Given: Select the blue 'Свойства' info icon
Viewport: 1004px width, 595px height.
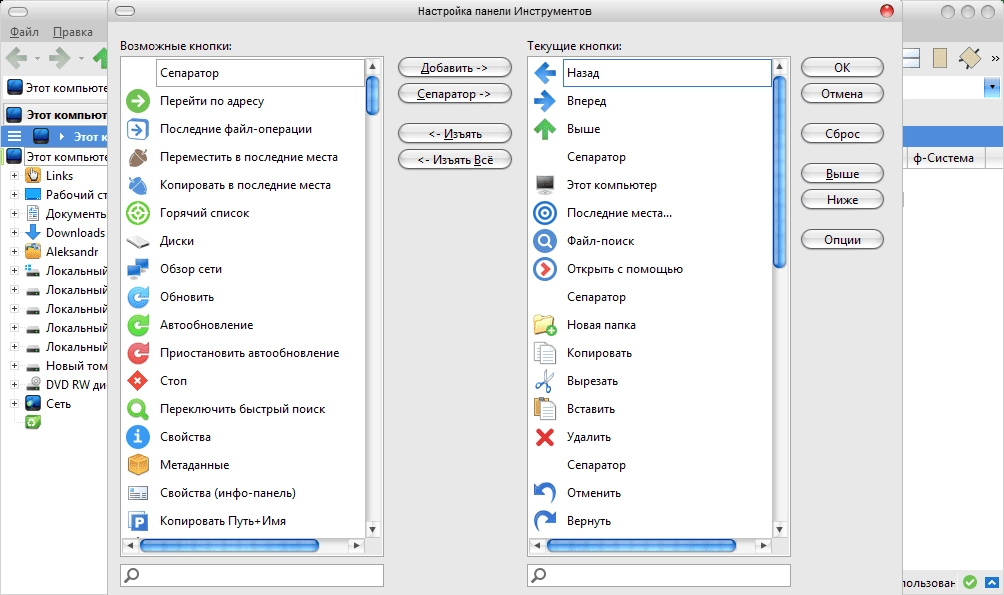Looking at the screenshot, I should tap(138, 437).
